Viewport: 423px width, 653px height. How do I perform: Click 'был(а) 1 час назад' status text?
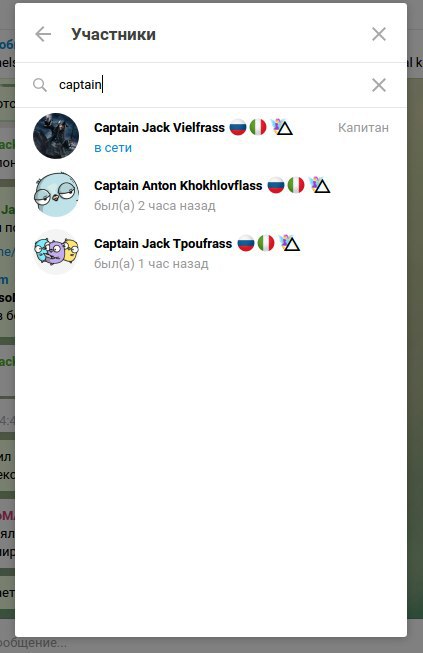click(x=151, y=264)
